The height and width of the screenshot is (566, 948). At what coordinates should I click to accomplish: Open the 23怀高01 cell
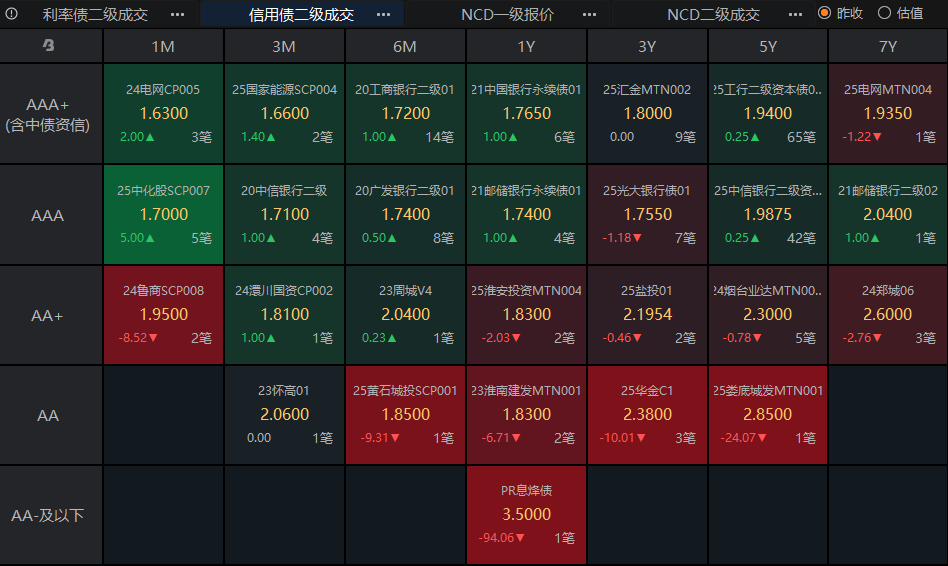click(284, 415)
